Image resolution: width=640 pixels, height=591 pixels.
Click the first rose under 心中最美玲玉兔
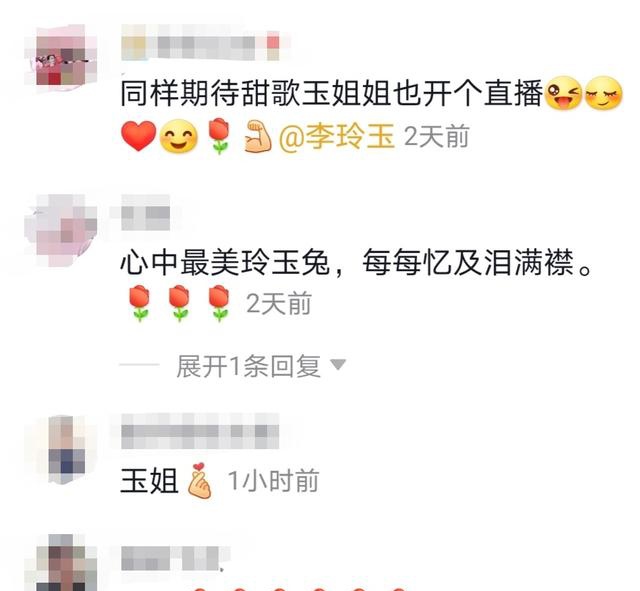pos(140,304)
